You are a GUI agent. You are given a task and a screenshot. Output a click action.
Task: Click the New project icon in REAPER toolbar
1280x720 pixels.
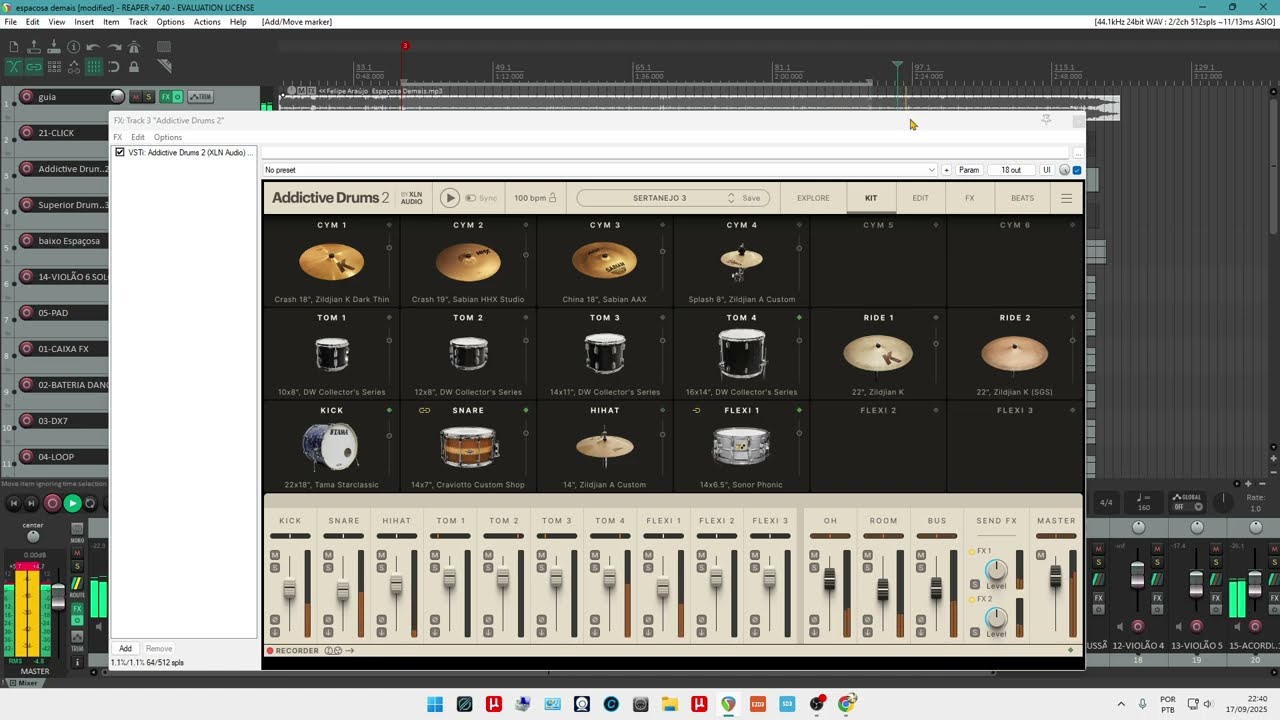pos(14,47)
